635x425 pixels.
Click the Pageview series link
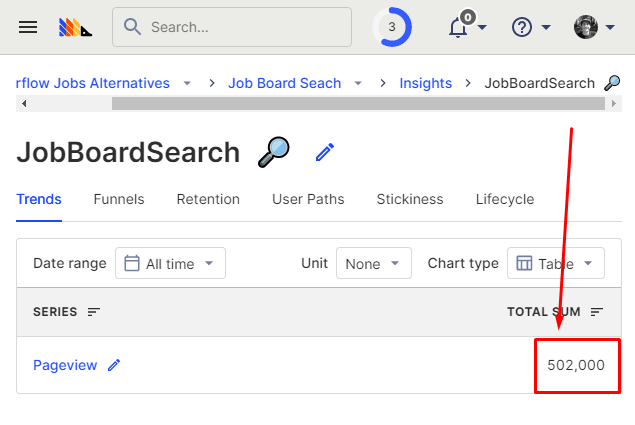[65, 365]
